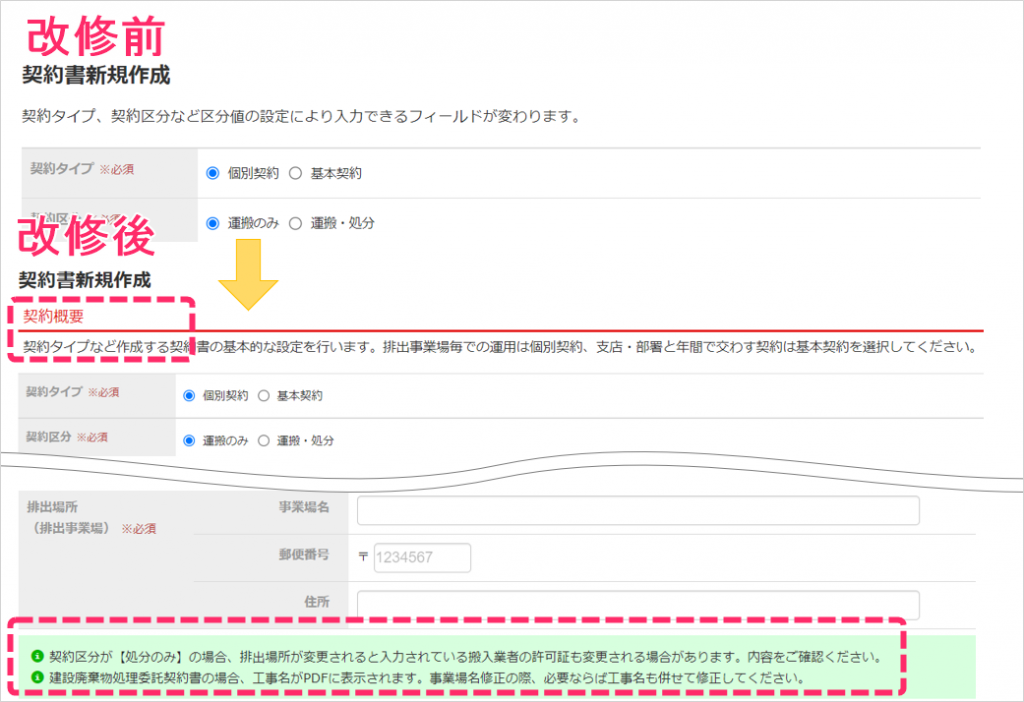This screenshot has width=1024, height=702.
Task: Click the info icon beside the 処分のみ note
Action: 39,657
